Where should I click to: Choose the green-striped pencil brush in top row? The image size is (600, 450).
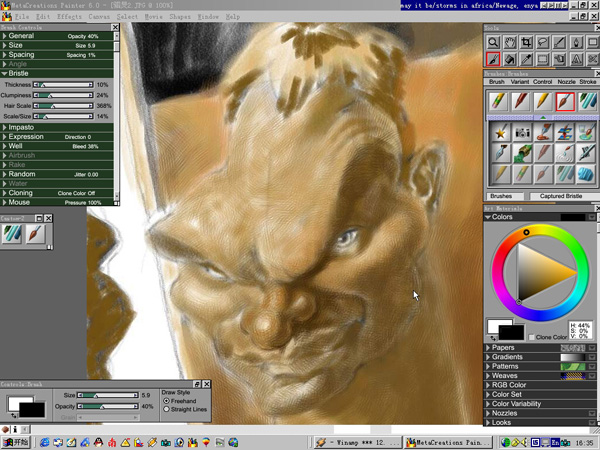498,102
